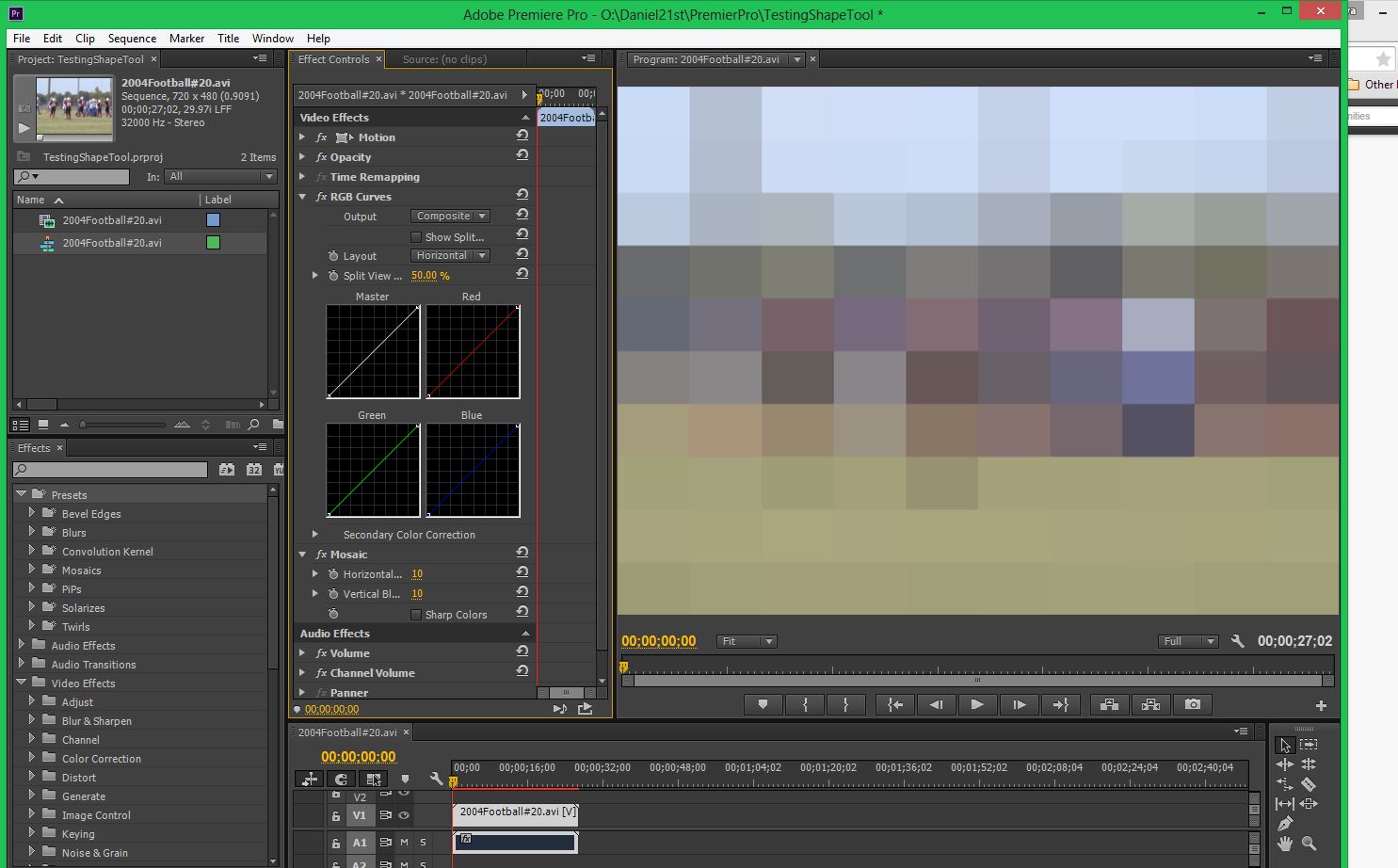Toggle 32-bit Color effects filter
The height and width of the screenshot is (868, 1398).
(x=254, y=469)
